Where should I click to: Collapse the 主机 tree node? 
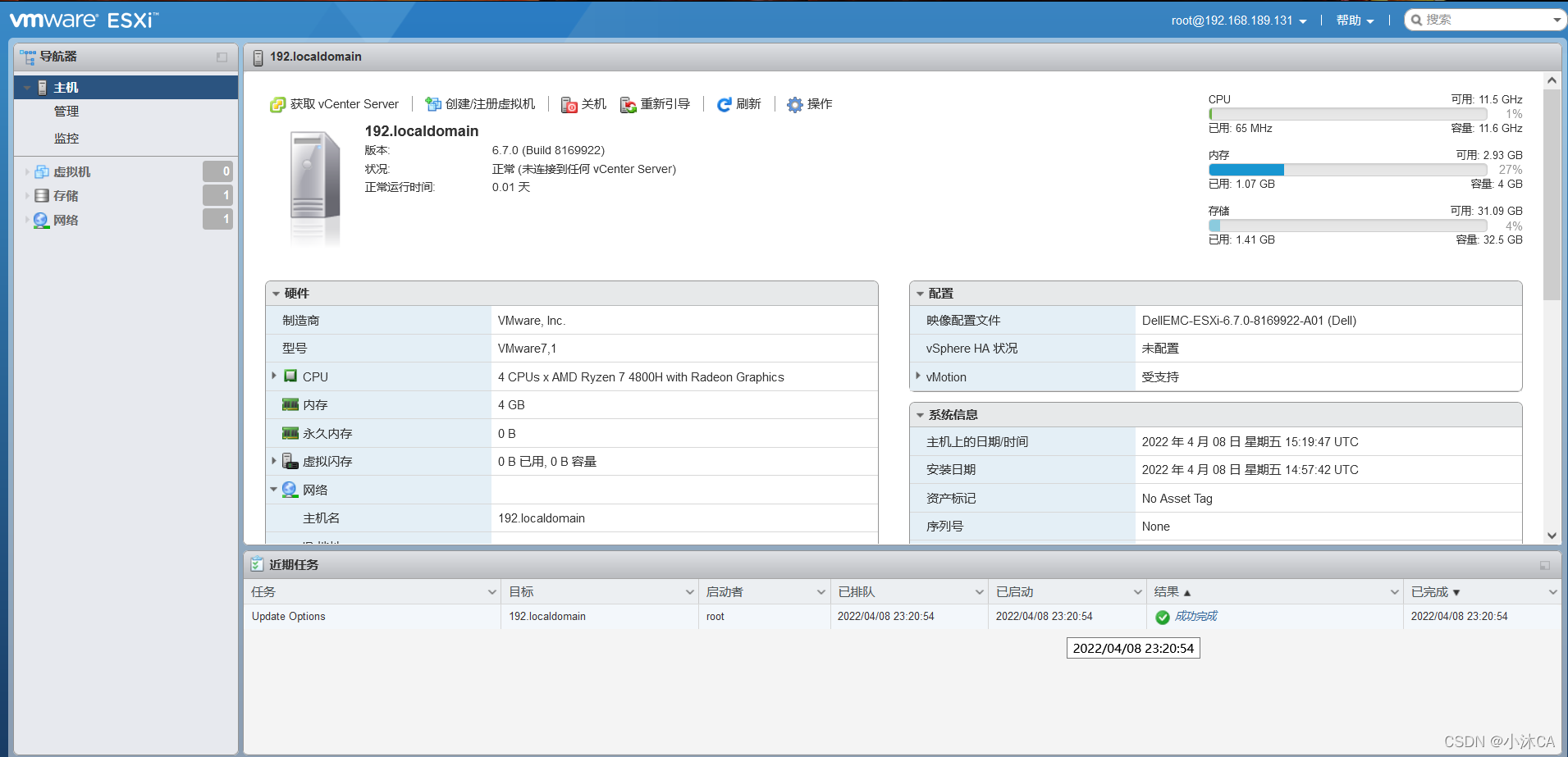pos(27,88)
